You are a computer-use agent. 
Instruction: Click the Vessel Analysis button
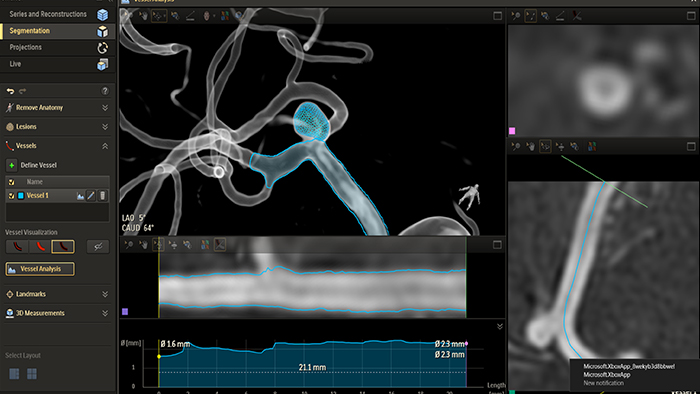[40, 269]
